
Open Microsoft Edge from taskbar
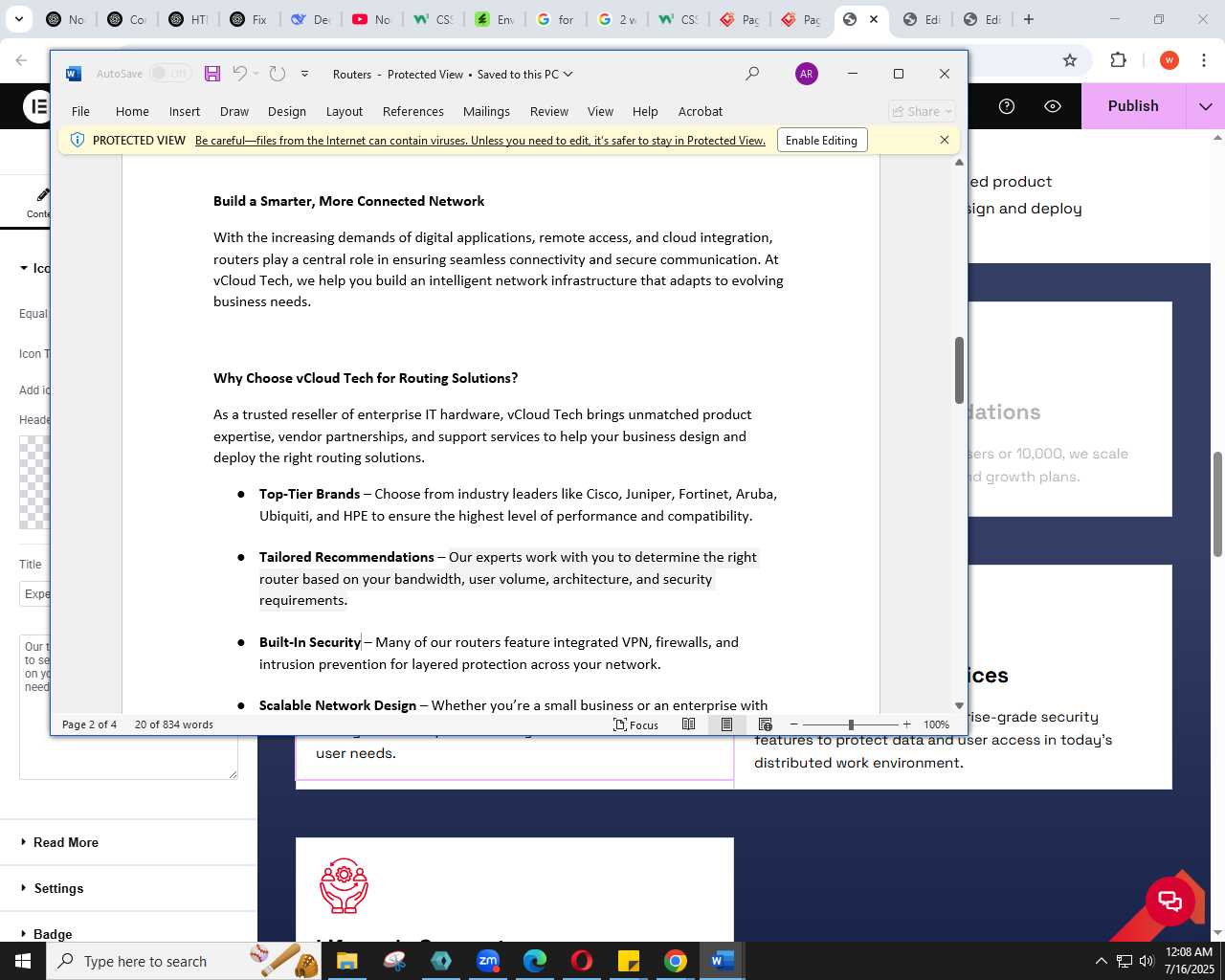pos(535,961)
